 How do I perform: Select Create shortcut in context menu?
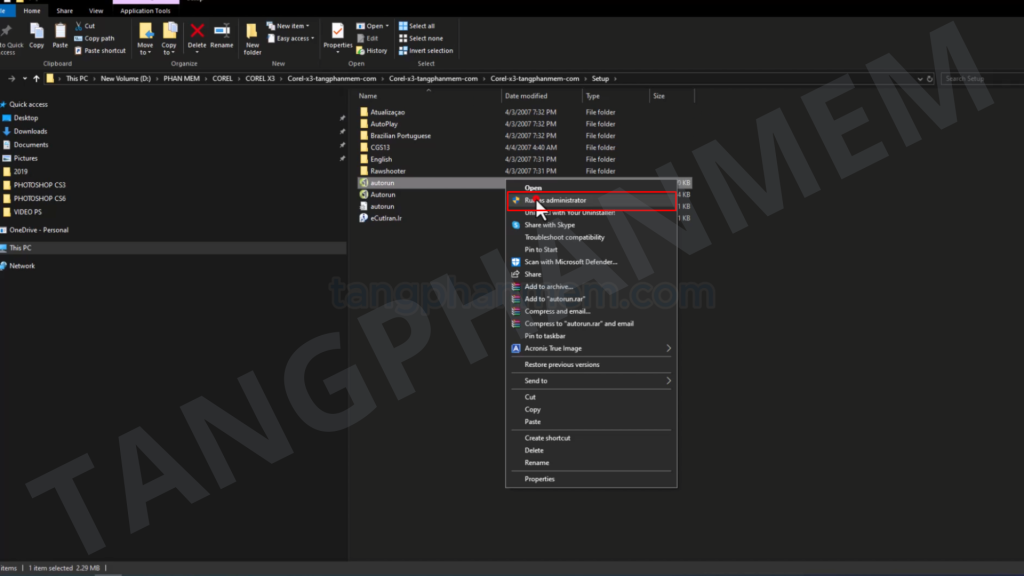coord(547,438)
